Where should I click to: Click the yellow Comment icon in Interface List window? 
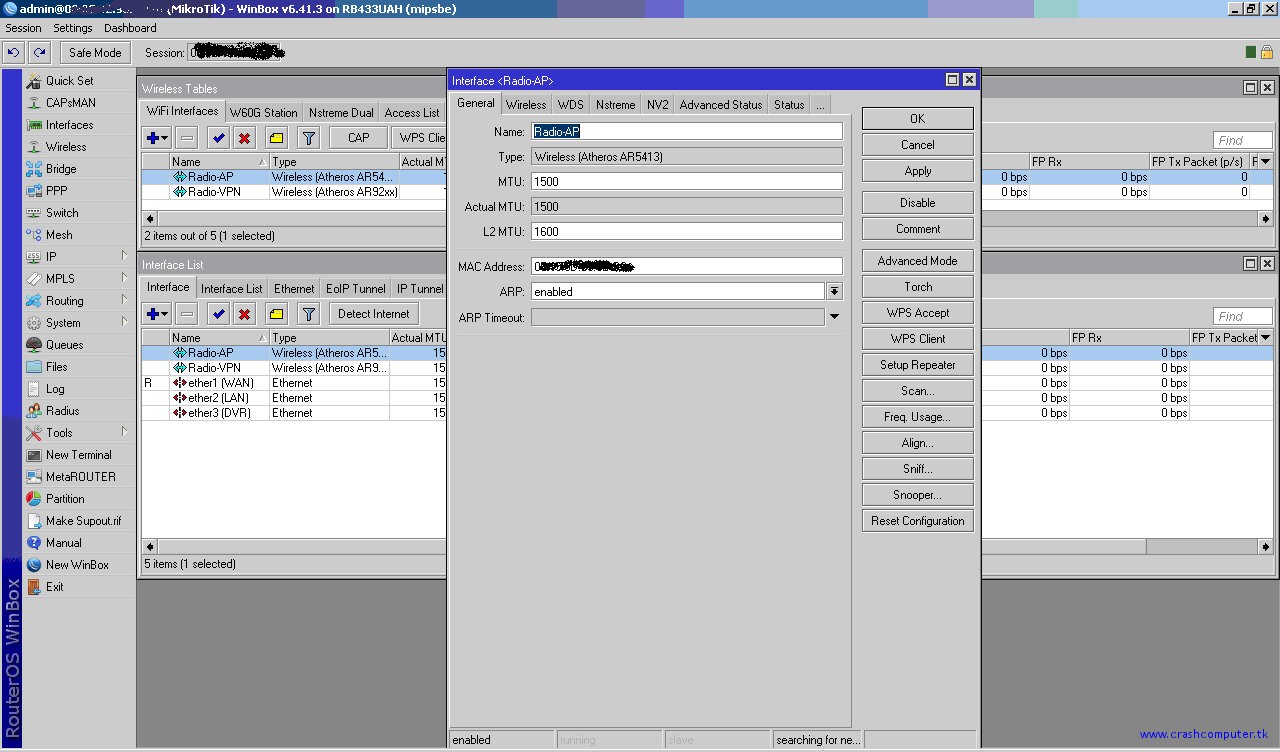point(277,314)
